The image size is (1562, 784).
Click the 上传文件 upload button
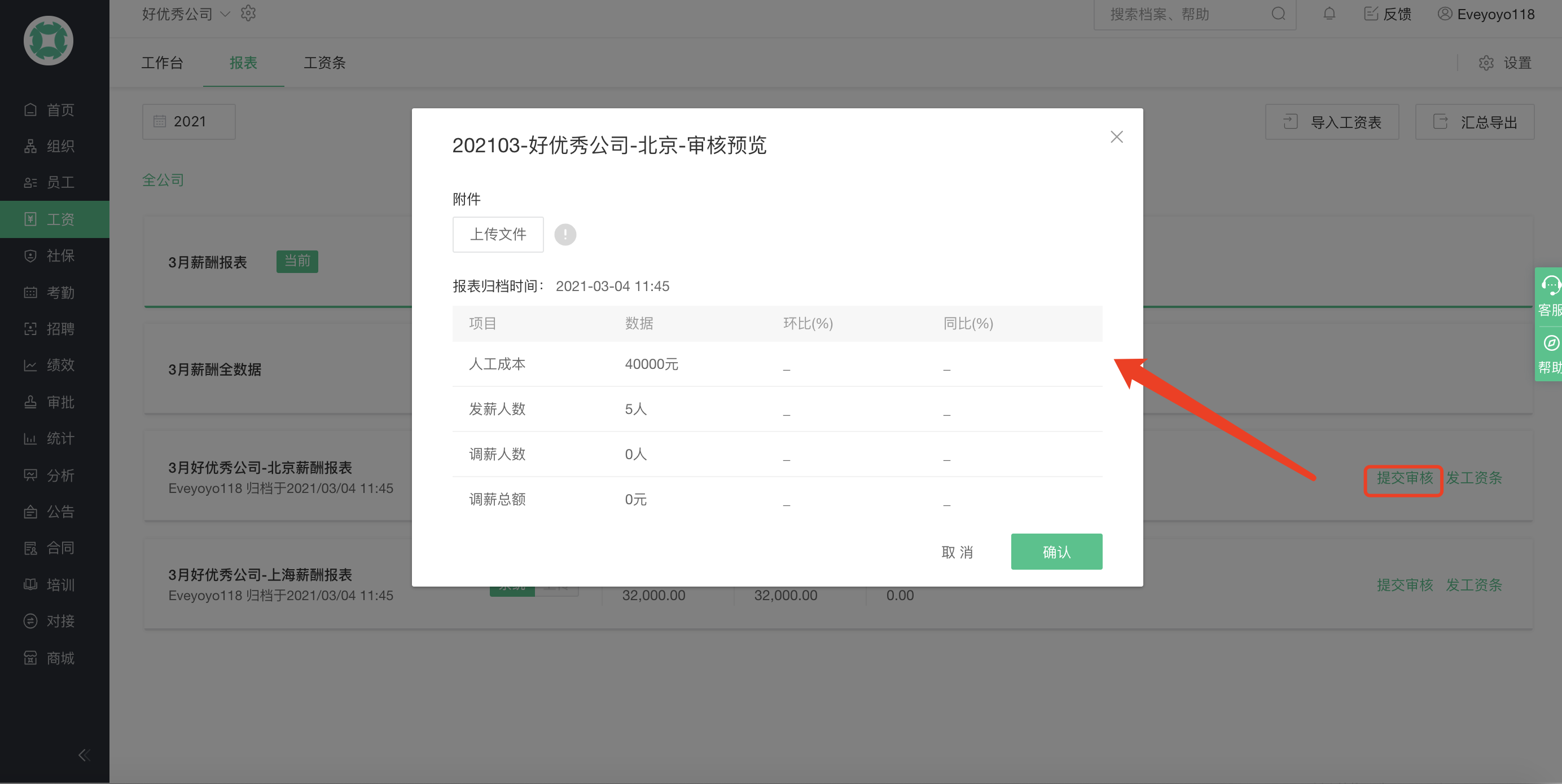(x=498, y=235)
